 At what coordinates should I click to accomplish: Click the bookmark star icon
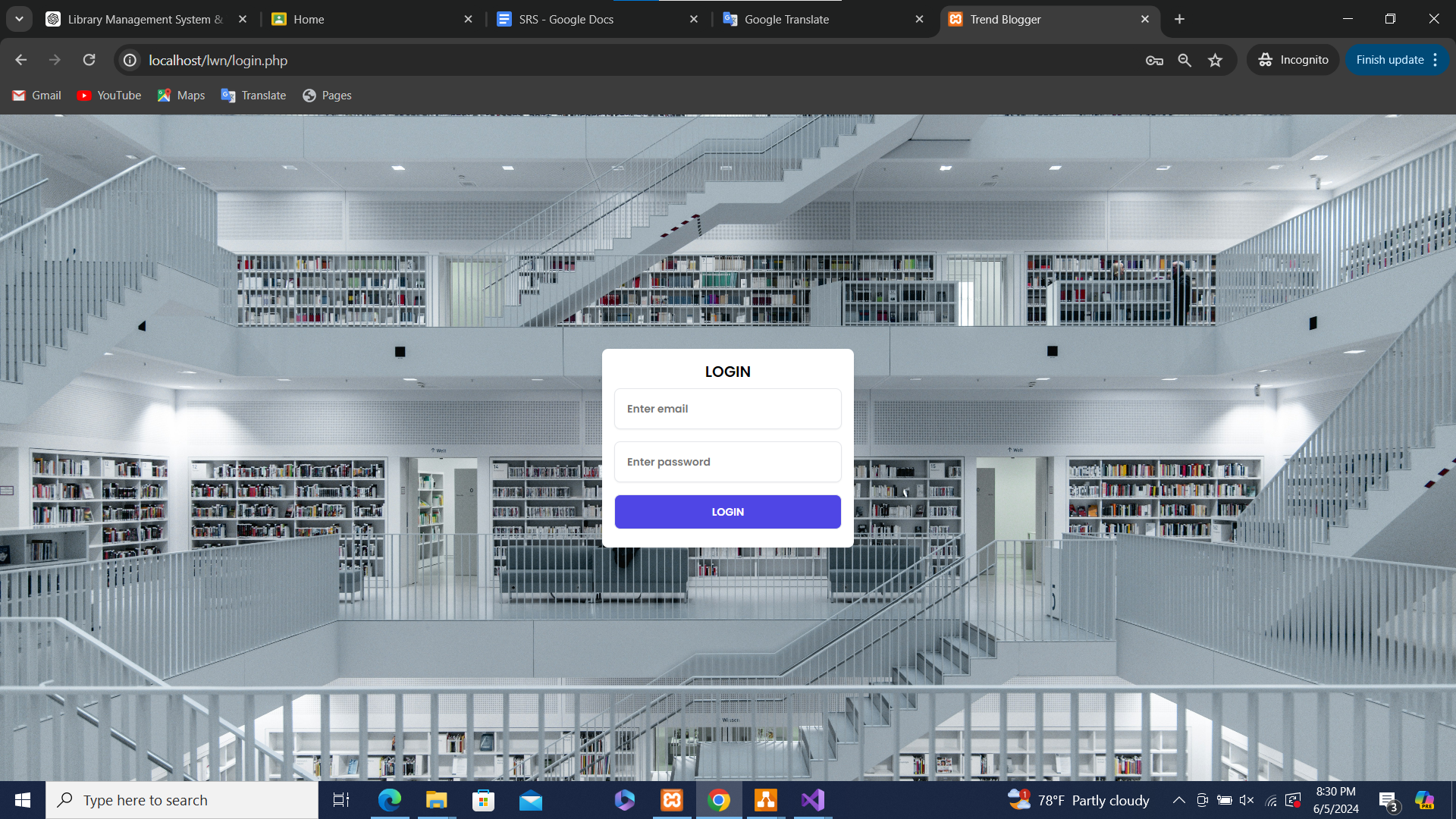click(1216, 60)
